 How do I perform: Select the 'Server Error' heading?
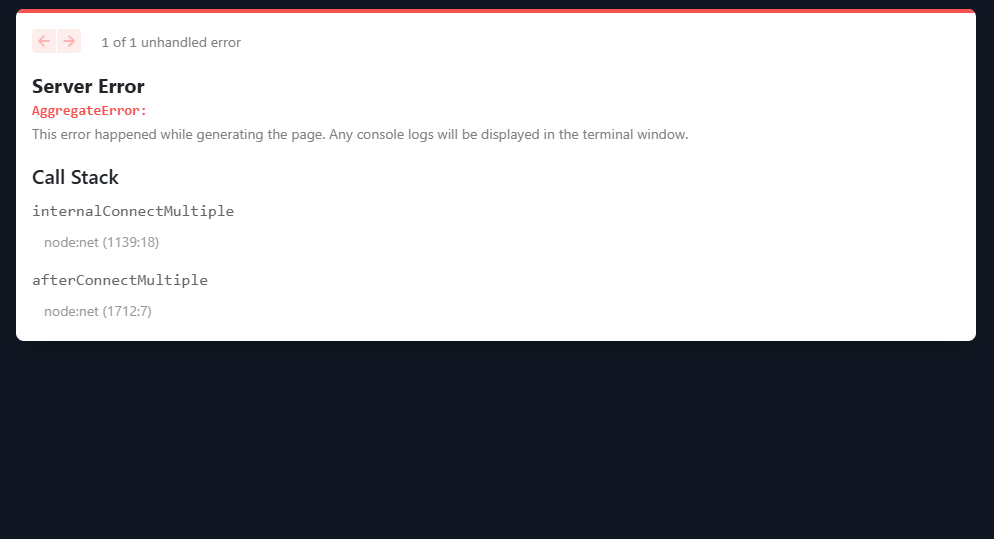point(88,86)
